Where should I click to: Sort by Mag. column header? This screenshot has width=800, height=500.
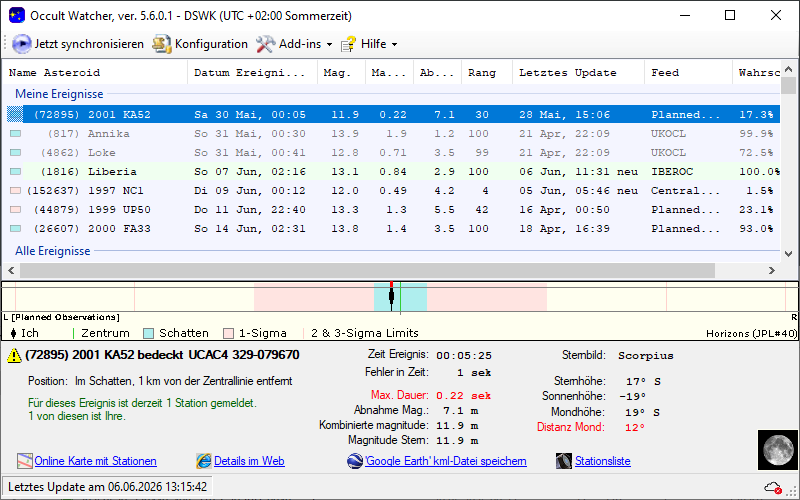[341, 72]
